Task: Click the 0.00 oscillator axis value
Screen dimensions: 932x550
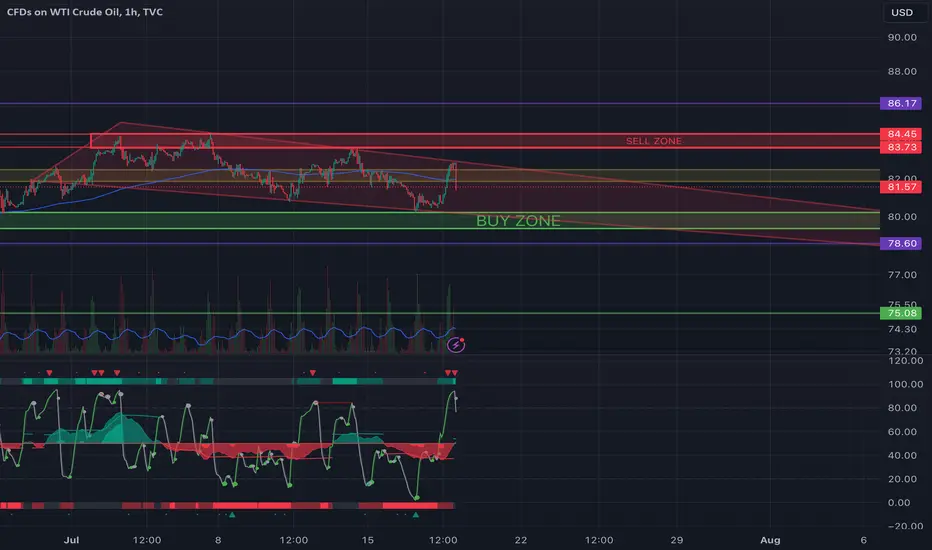Action: pos(898,502)
